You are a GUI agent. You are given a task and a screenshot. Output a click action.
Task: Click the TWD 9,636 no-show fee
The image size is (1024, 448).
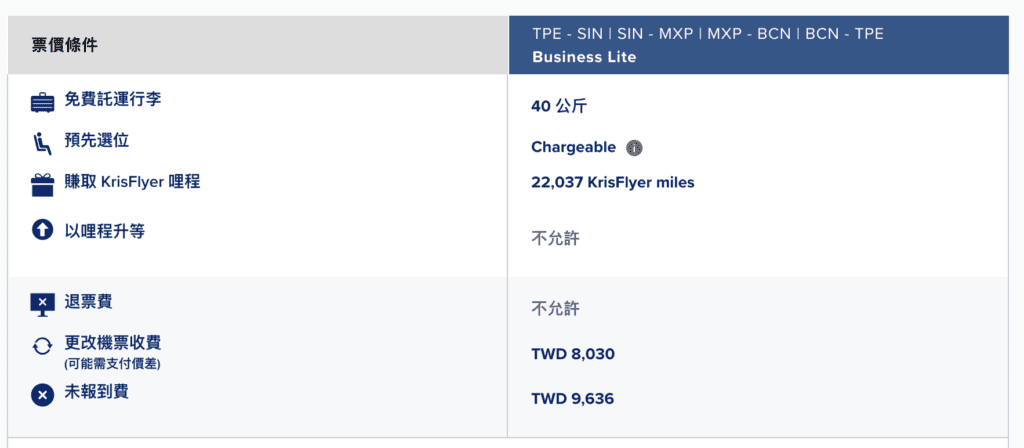[x=573, y=398]
